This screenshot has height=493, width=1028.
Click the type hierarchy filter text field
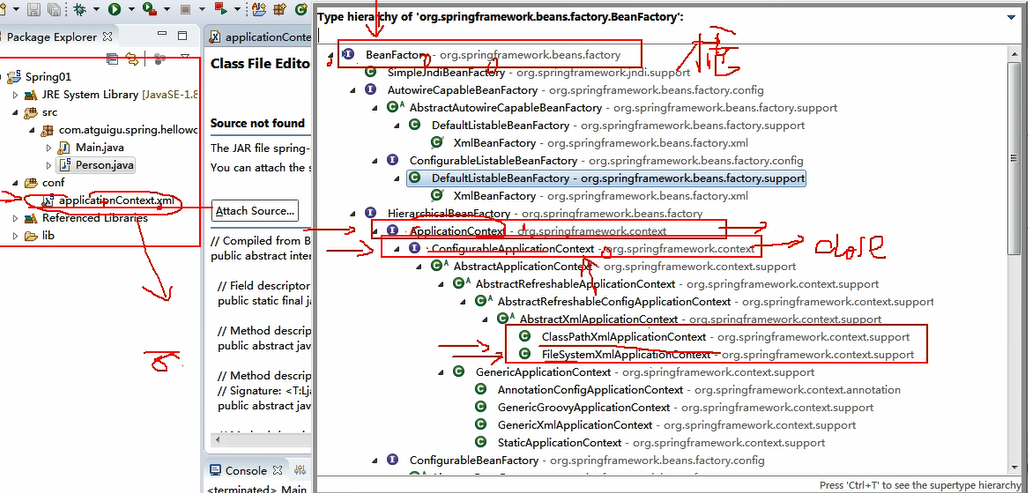coord(667,35)
